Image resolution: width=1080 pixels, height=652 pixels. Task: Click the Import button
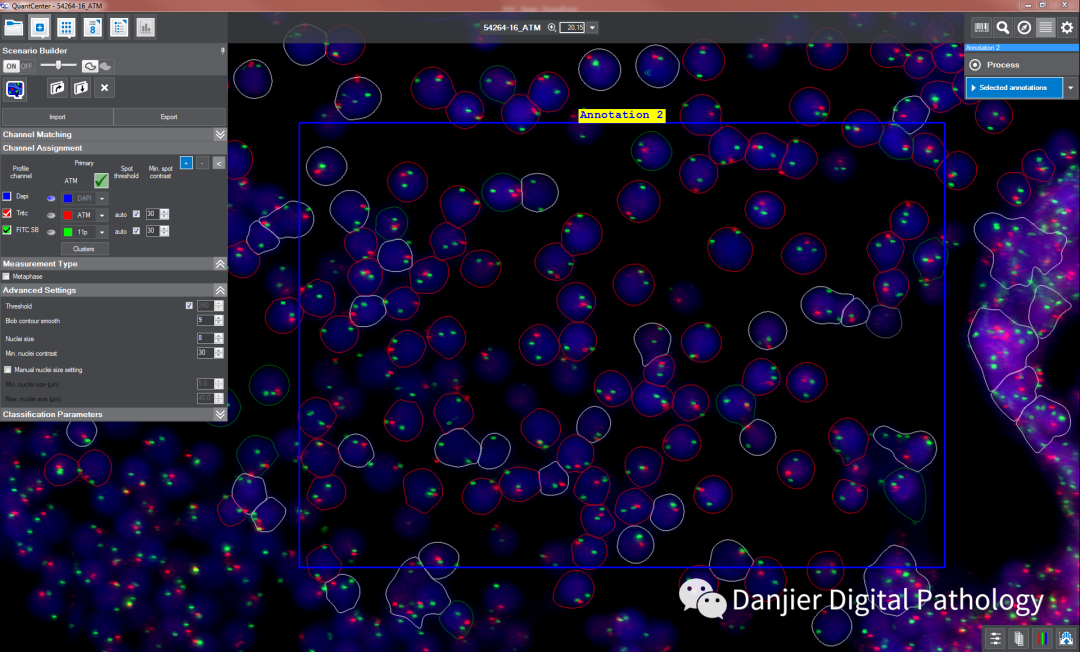[x=57, y=116]
